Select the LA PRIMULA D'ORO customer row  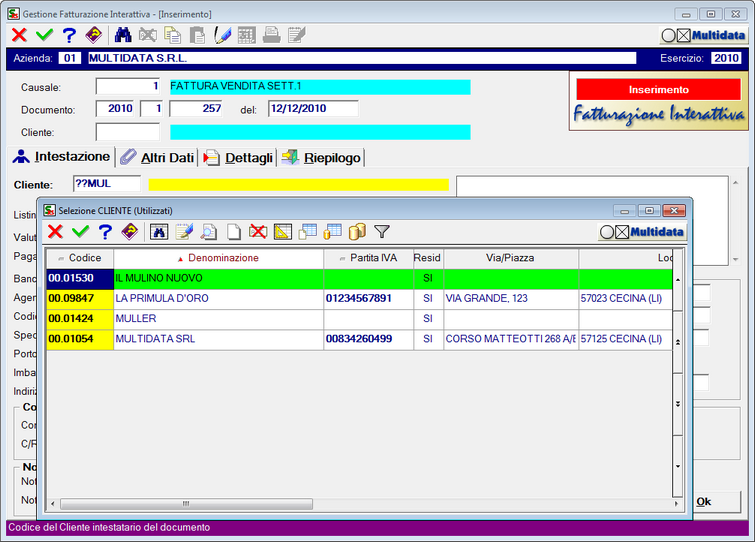click(x=359, y=298)
